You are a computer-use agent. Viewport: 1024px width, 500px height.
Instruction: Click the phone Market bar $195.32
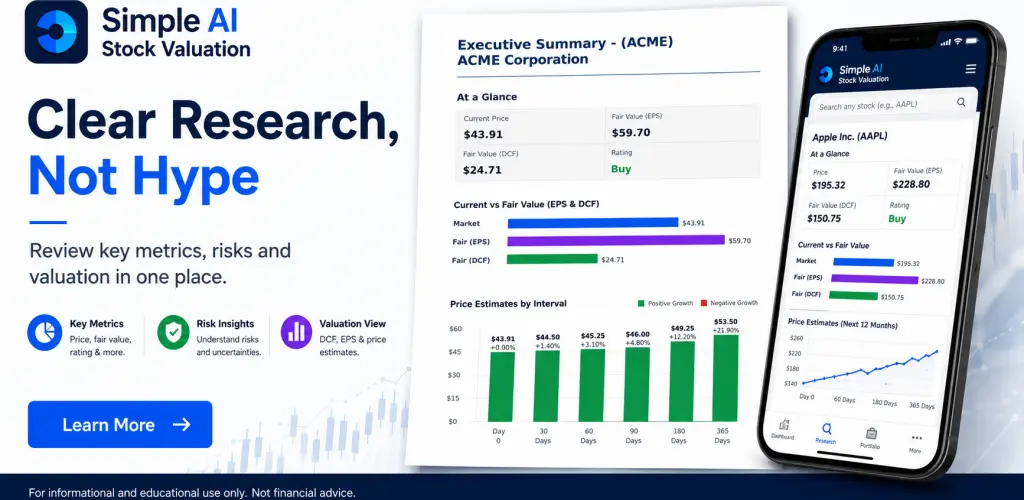863,262
